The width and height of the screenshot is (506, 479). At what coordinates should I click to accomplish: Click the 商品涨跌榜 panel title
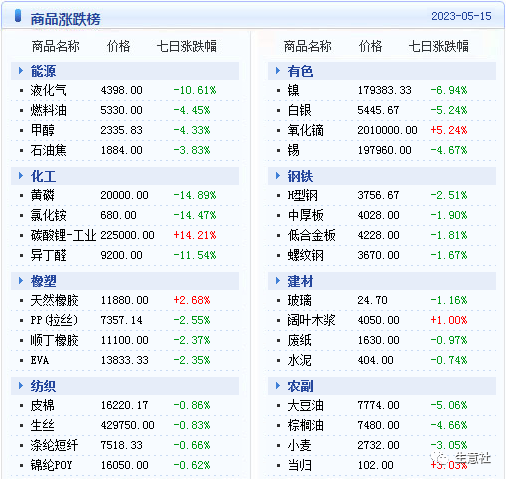coord(65,19)
